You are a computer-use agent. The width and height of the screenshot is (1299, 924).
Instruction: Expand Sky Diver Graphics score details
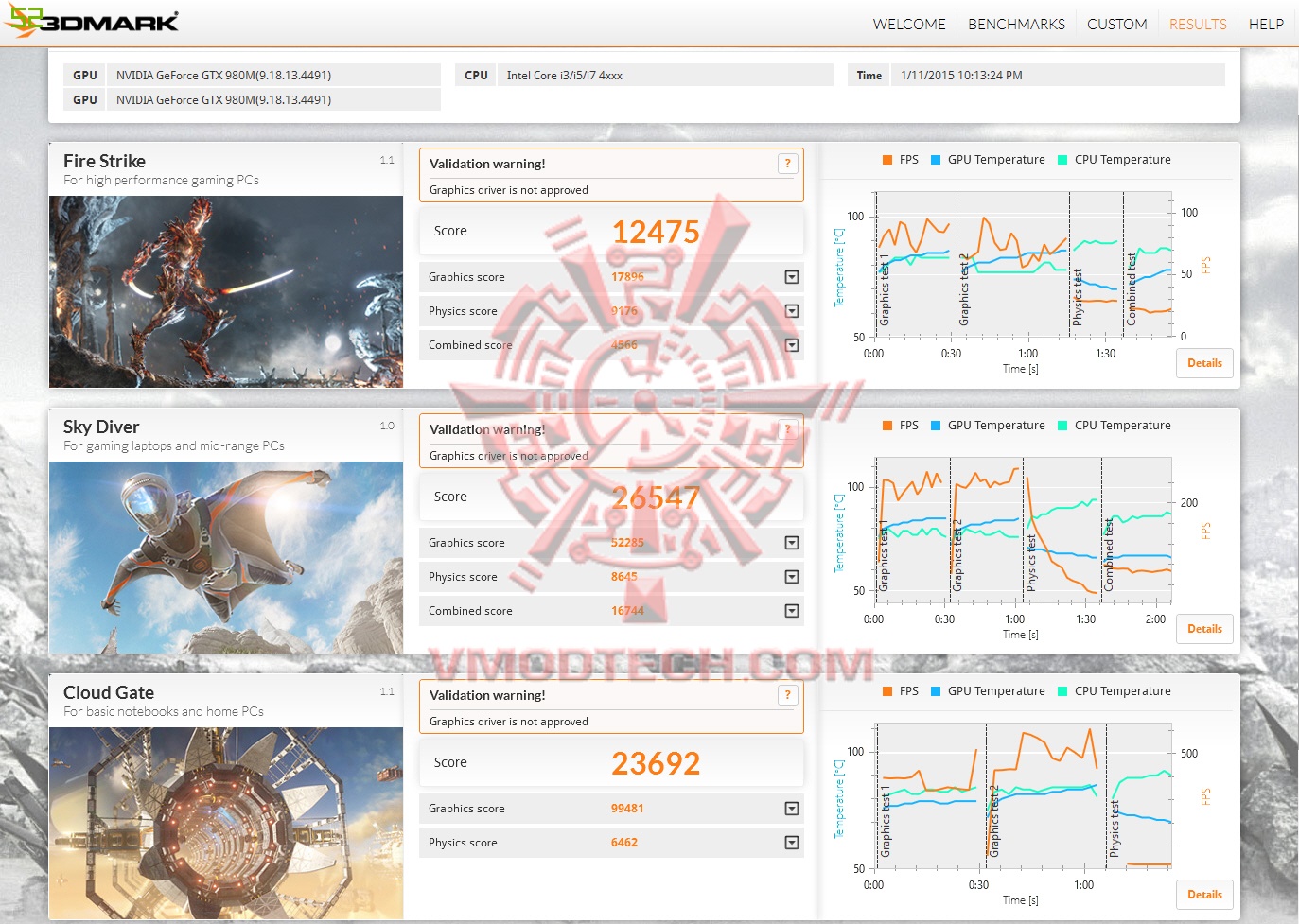[x=792, y=543]
